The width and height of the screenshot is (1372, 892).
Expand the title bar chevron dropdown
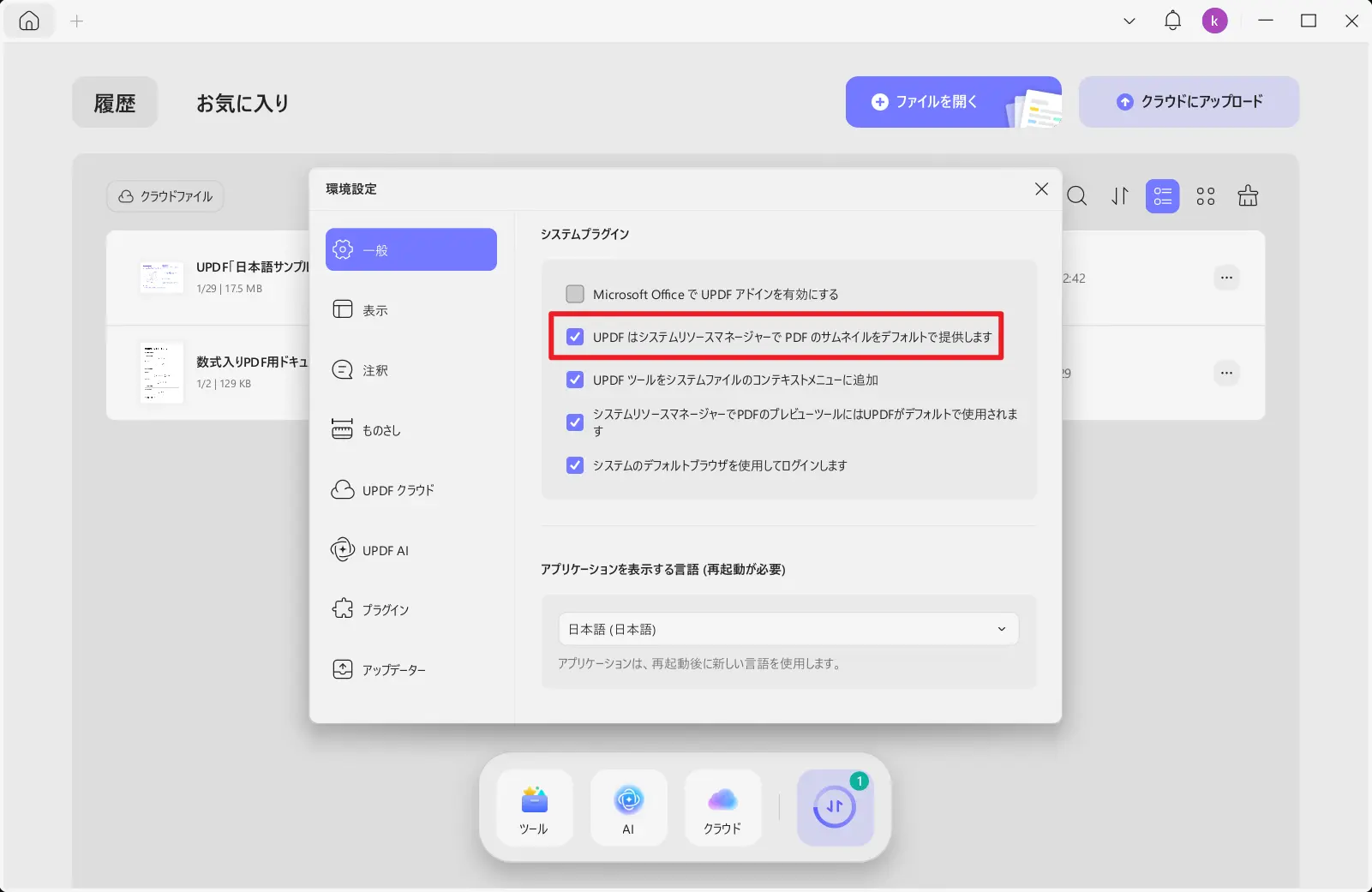[1129, 21]
